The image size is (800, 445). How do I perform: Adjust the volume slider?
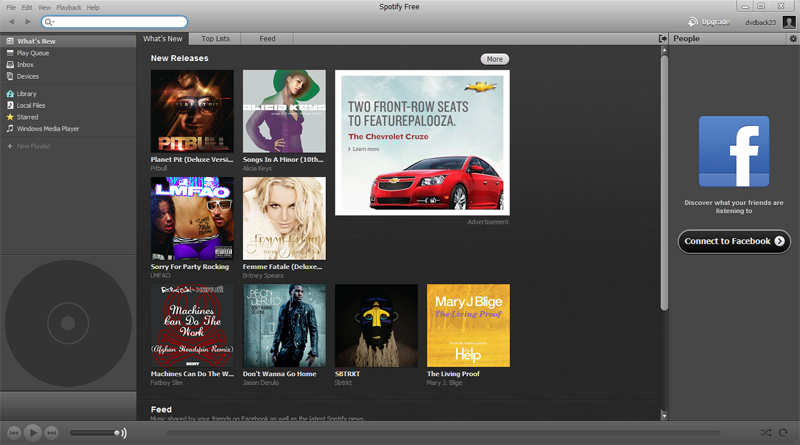tap(95, 433)
